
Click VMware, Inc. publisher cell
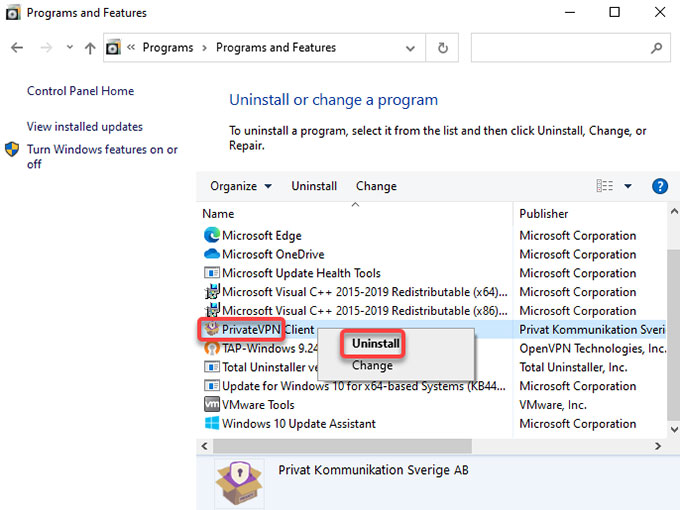pos(553,405)
